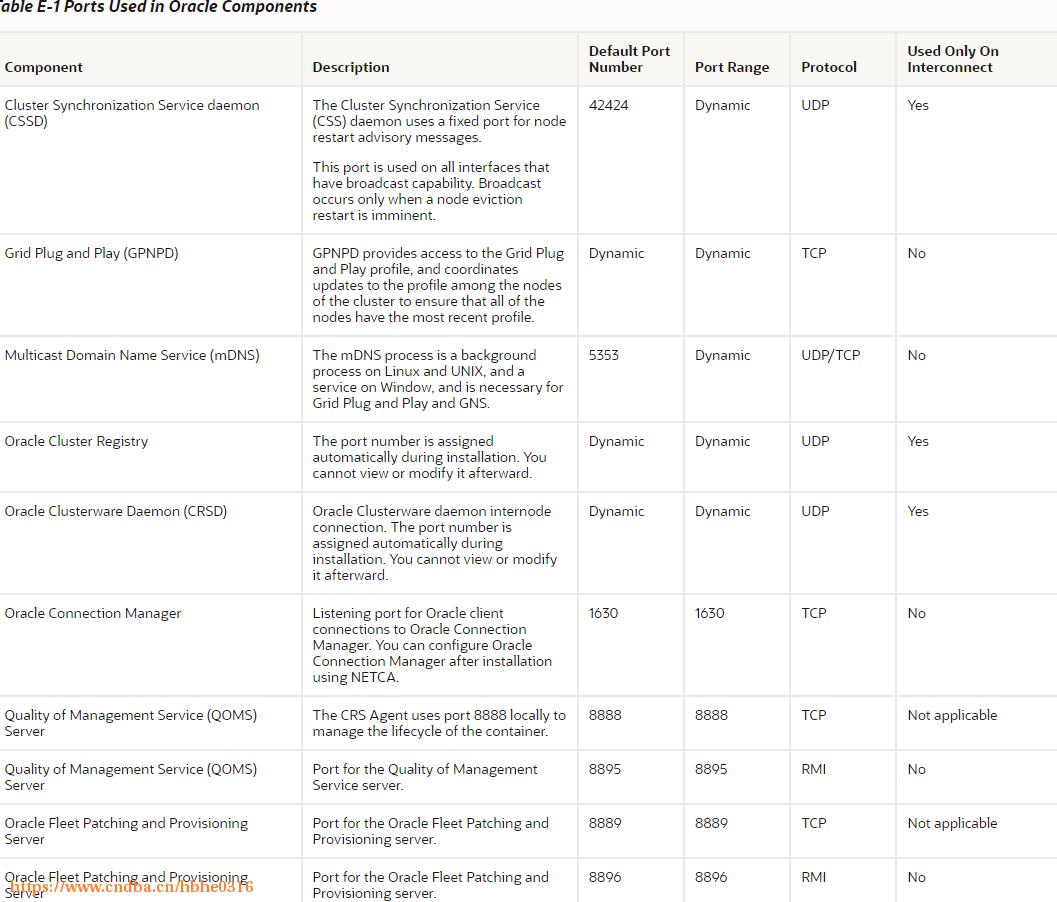Click the 'UDP/TCP' protocol cell

pyautogui.click(x=830, y=355)
